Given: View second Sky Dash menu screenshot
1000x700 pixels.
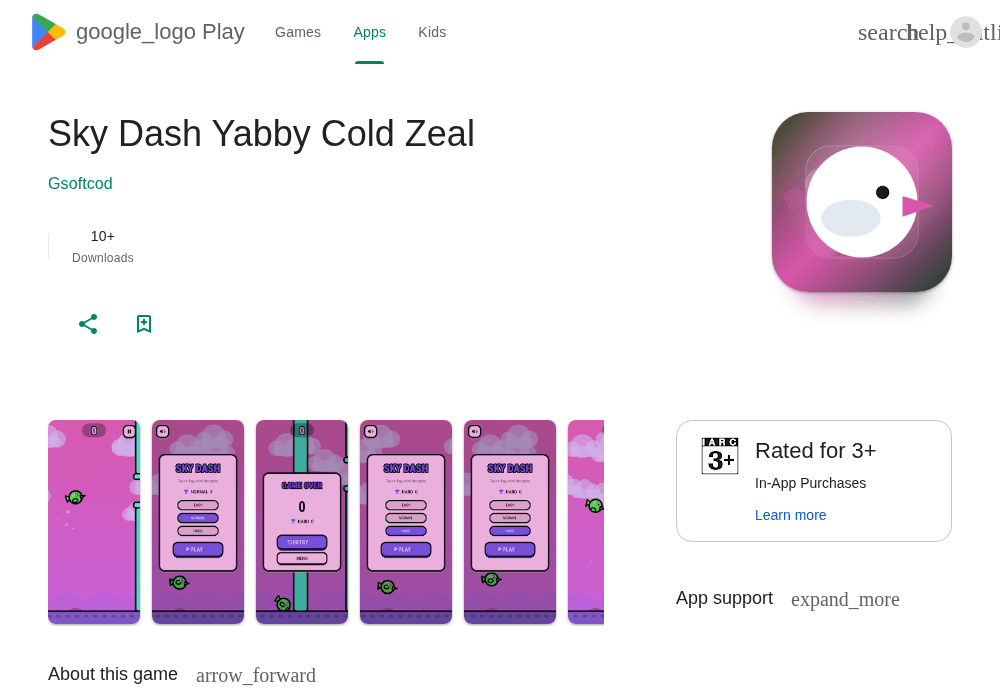Looking at the screenshot, I should coord(406,522).
